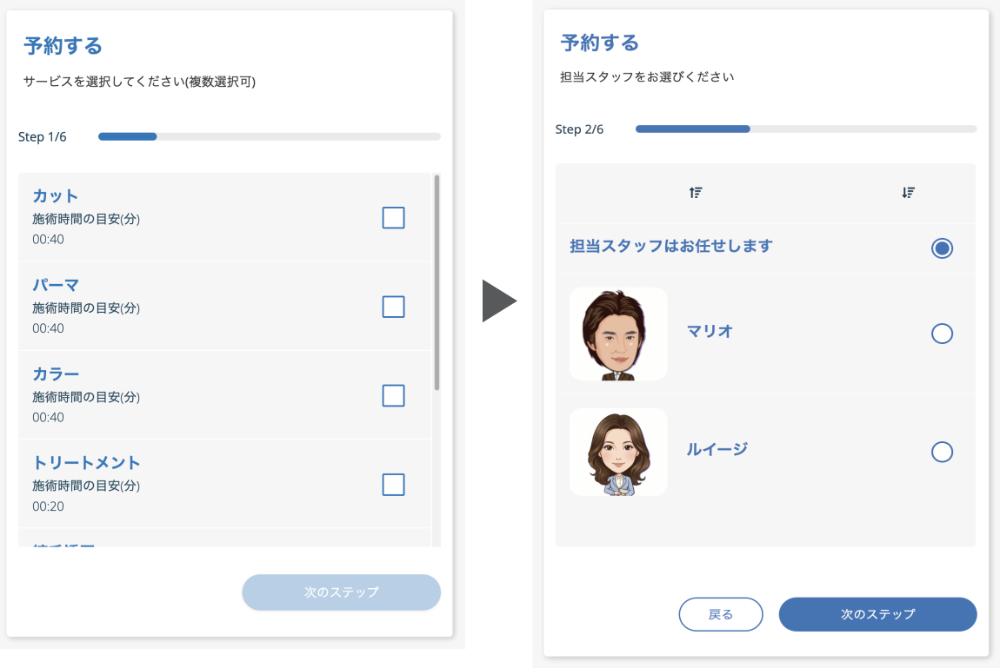The height and width of the screenshot is (668, 1000).
Task: Select the ルイージ radio button
Action: pyautogui.click(x=941, y=452)
